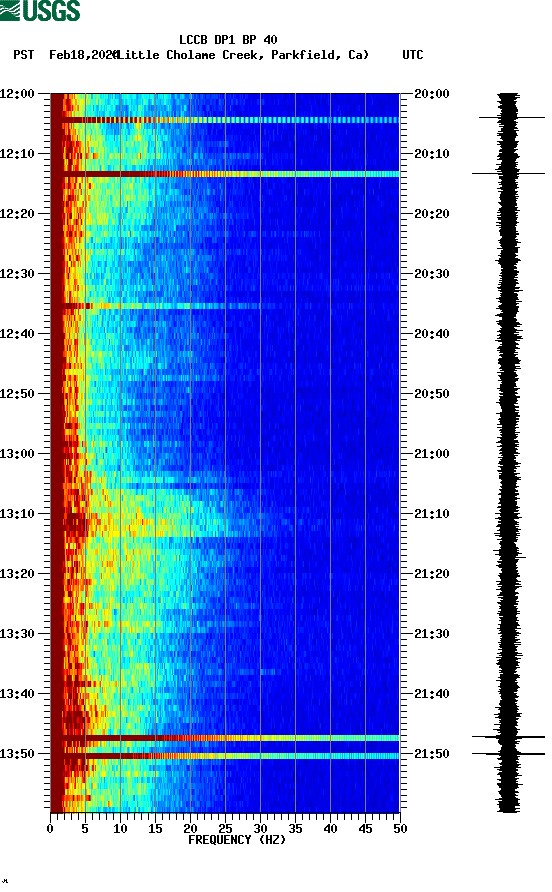Click the 12:00 PST time label
This screenshot has width=552, height=892.
point(17,94)
